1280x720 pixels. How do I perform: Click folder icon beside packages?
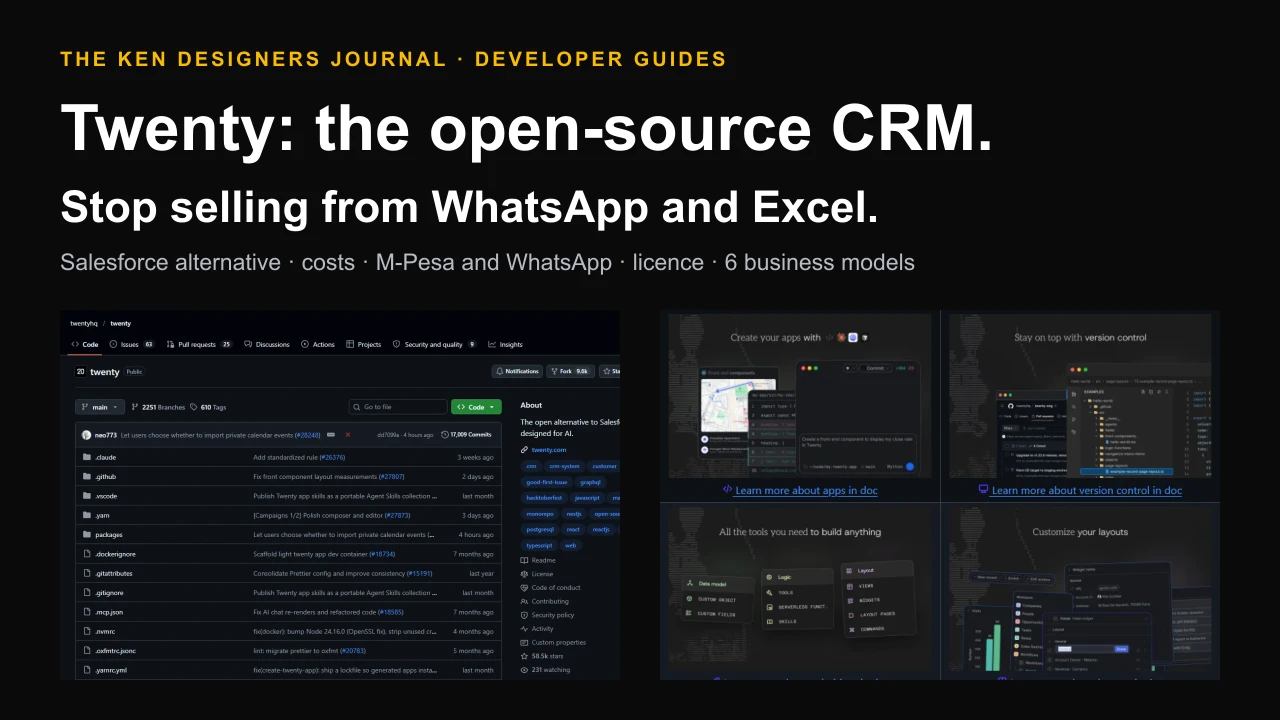coord(87,535)
